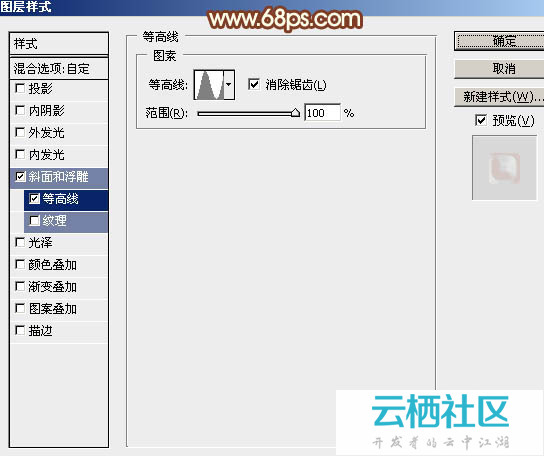Select the 内发光 inner glow entry
Screen dimensions: 544x456
59,155
